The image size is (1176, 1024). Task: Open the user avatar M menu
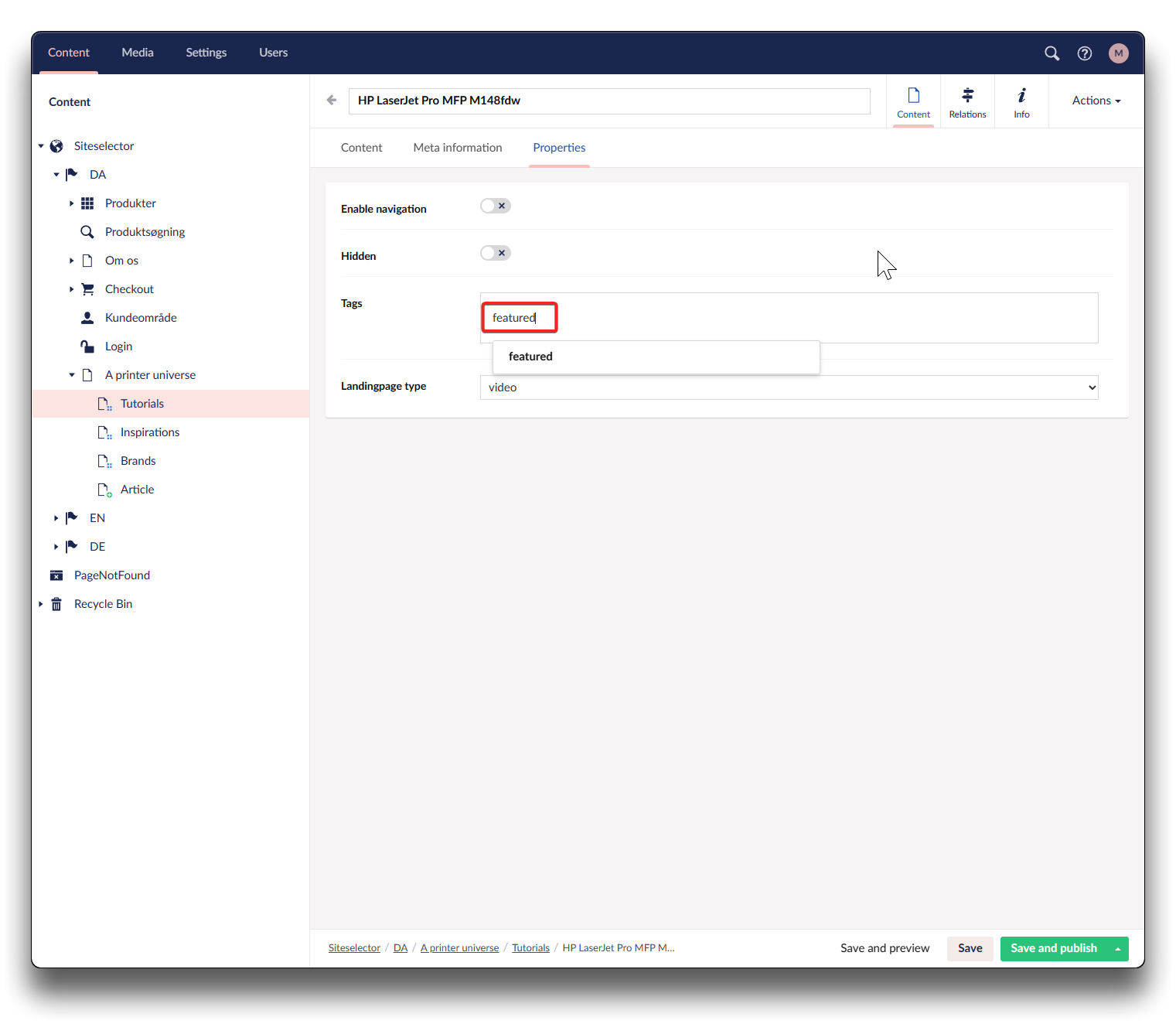point(1118,53)
